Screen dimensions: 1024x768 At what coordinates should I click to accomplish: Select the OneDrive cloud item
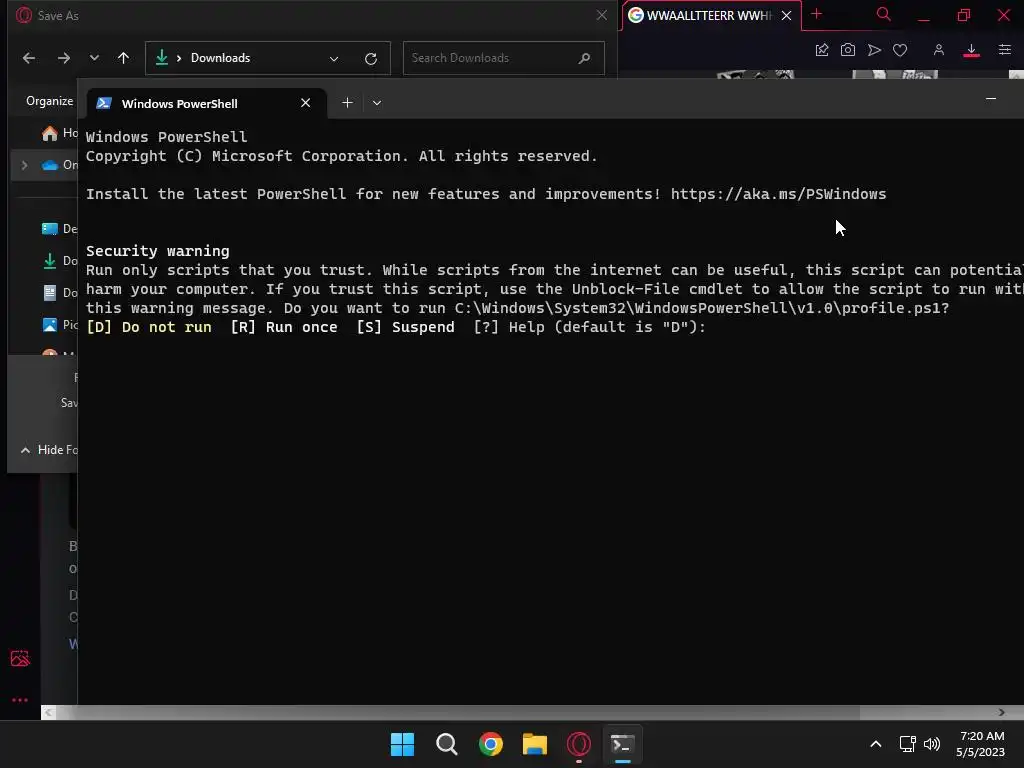click(x=59, y=165)
